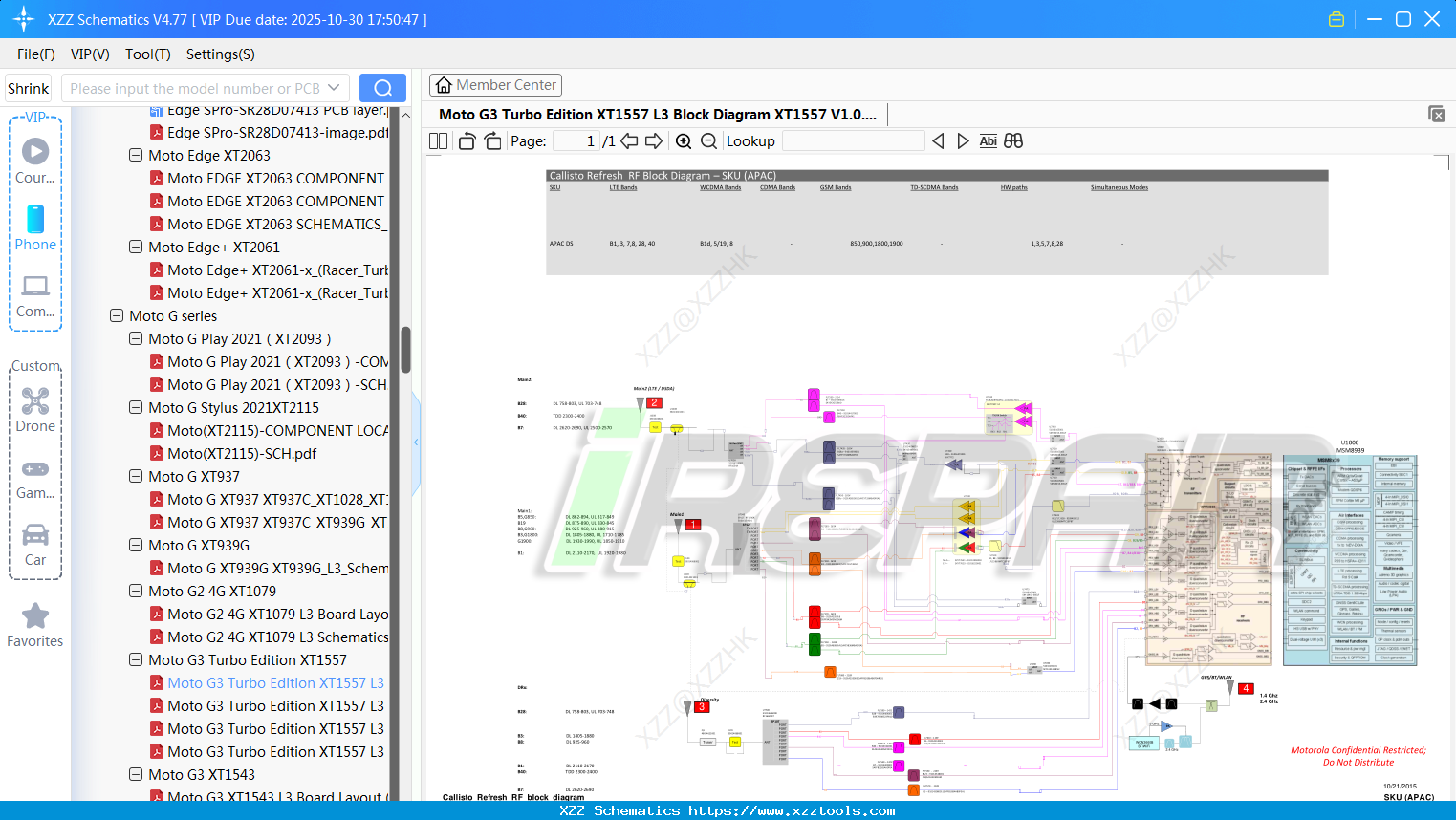This screenshot has height=820, width=1456.
Task: Open the Settings(S) menu
Action: pyautogui.click(x=220, y=54)
